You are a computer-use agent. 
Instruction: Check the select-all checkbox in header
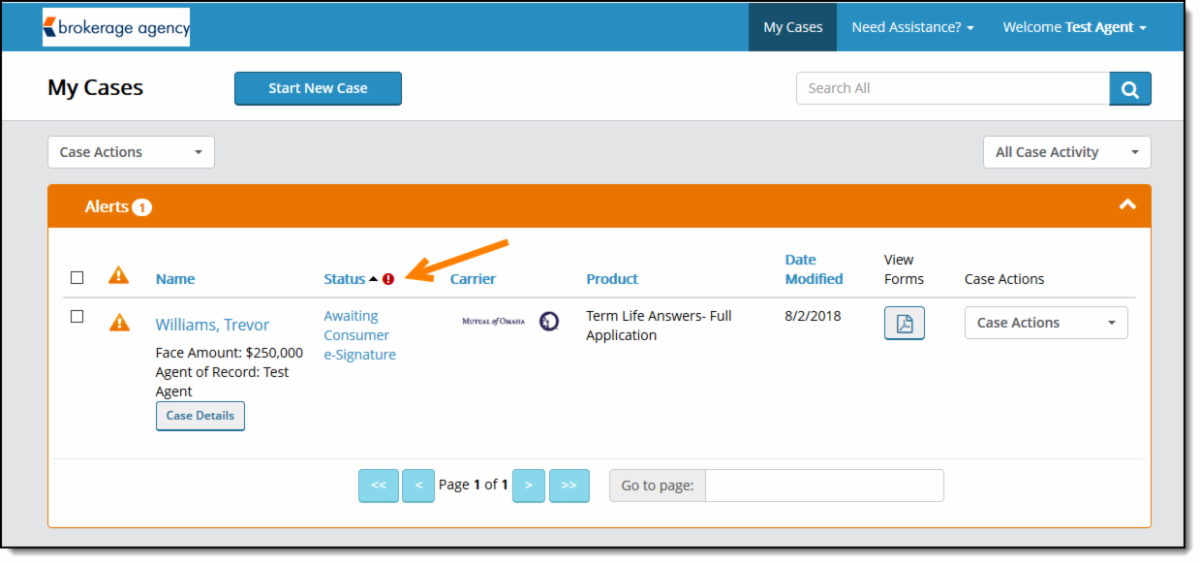tap(77, 278)
